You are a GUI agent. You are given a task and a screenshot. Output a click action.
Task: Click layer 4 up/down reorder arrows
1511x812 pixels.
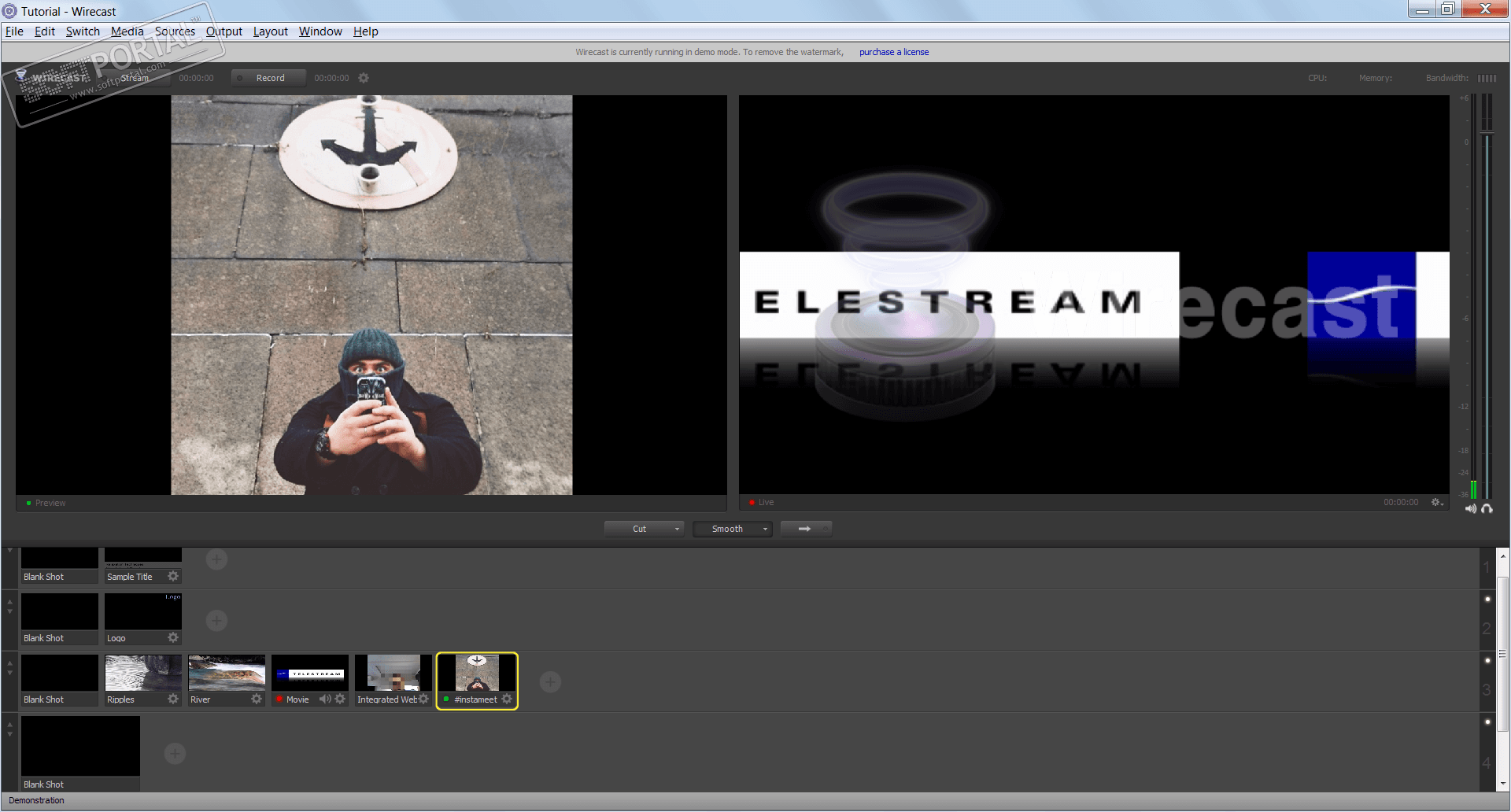(10, 729)
